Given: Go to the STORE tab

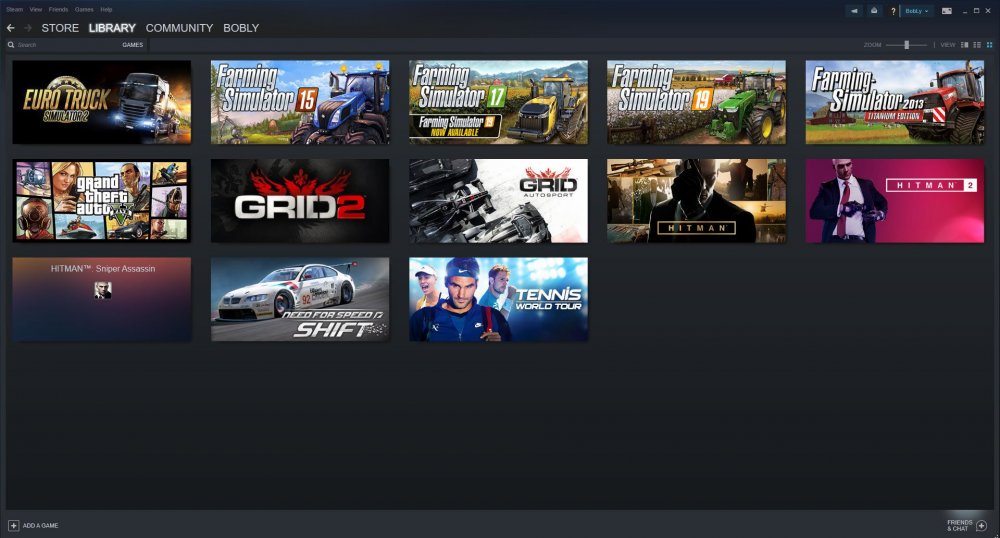Looking at the screenshot, I should coord(60,28).
